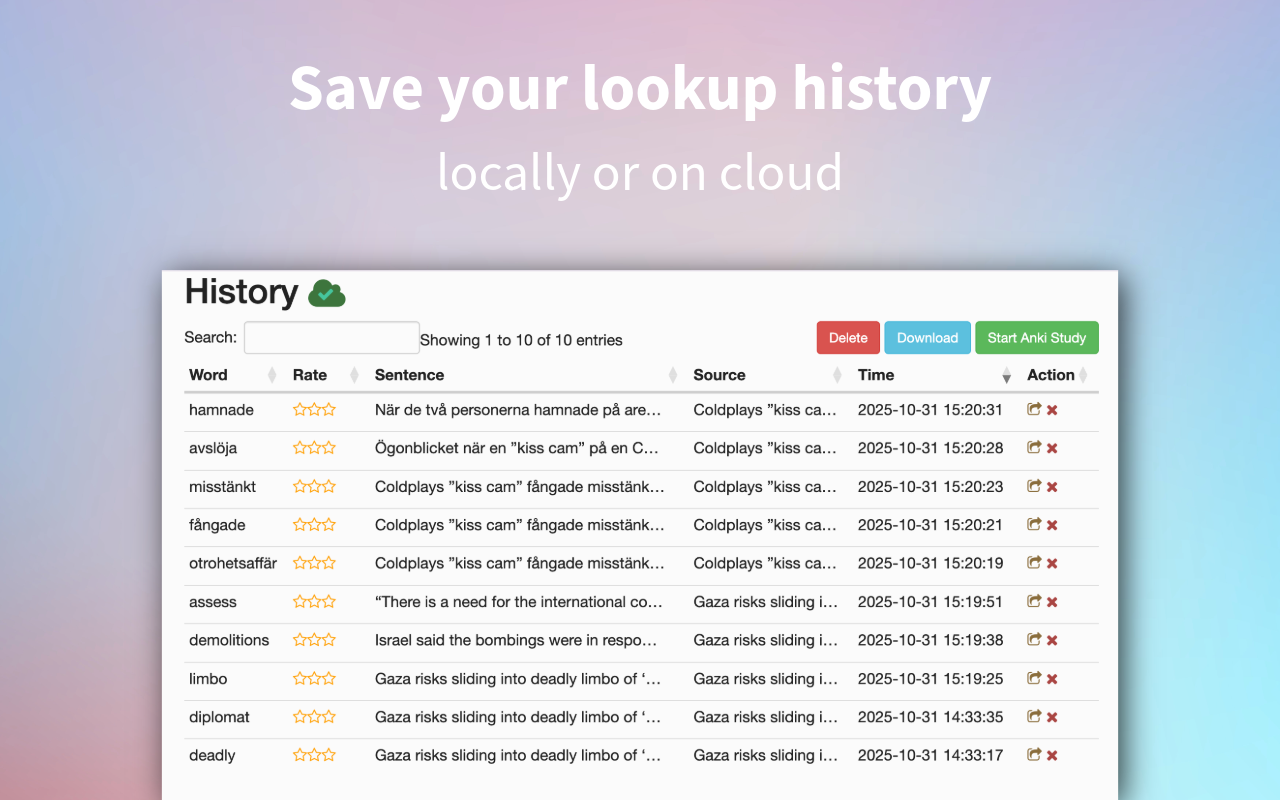Set star rating for the otrohetsaffär word

click(x=314, y=564)
